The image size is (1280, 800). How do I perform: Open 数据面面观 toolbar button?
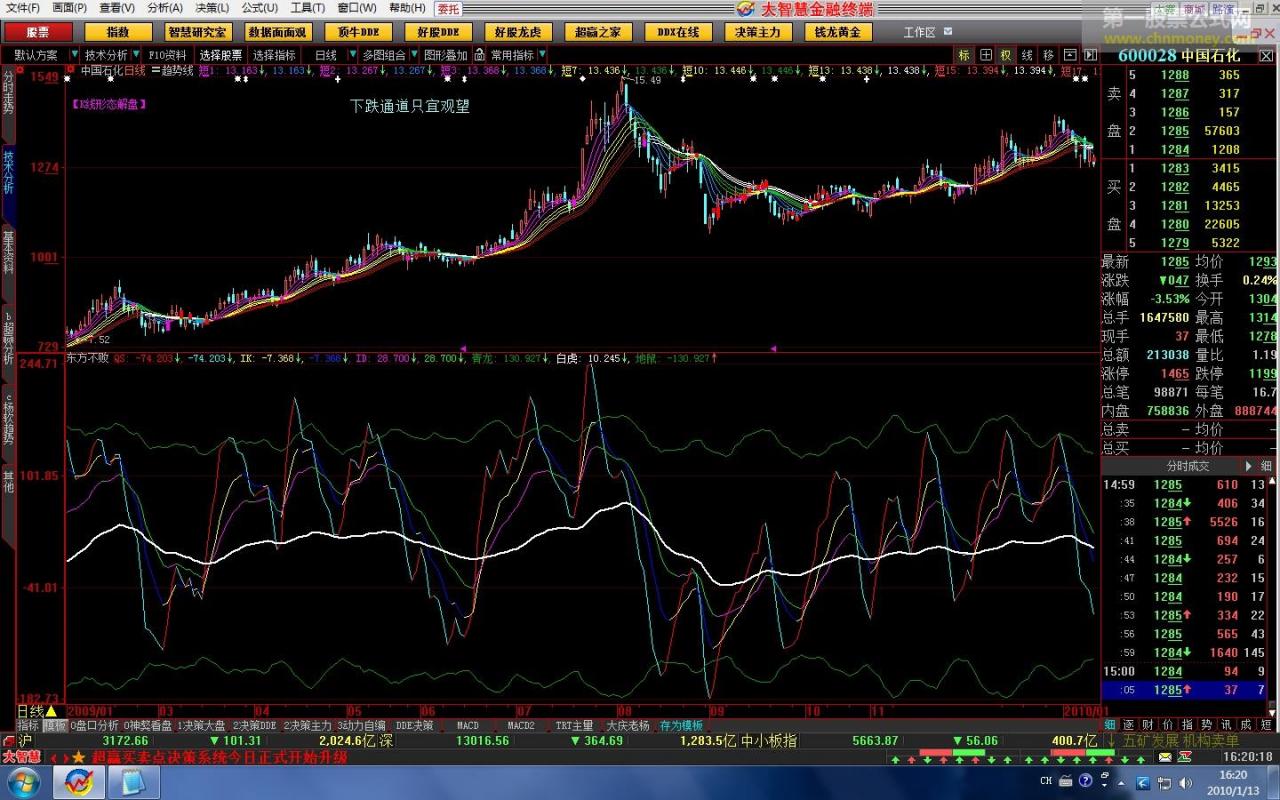point(278,32)
